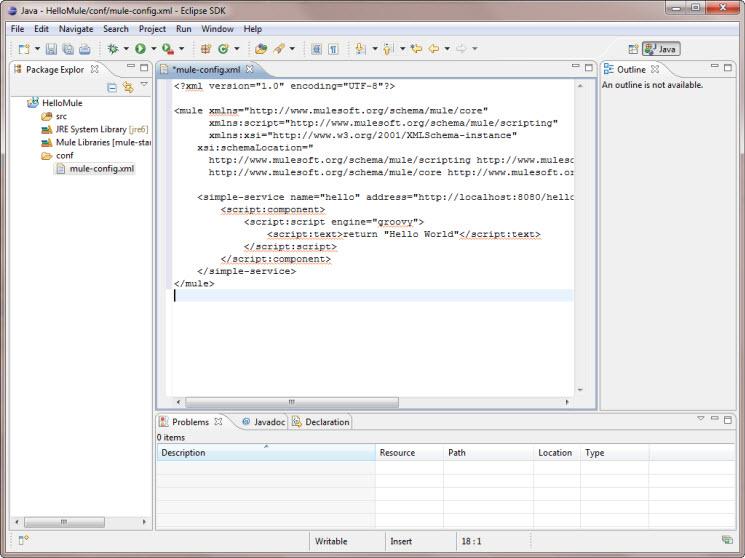Open the File menu
The height and width of the screenshot is (558, 745).
[x=17, y=29]
